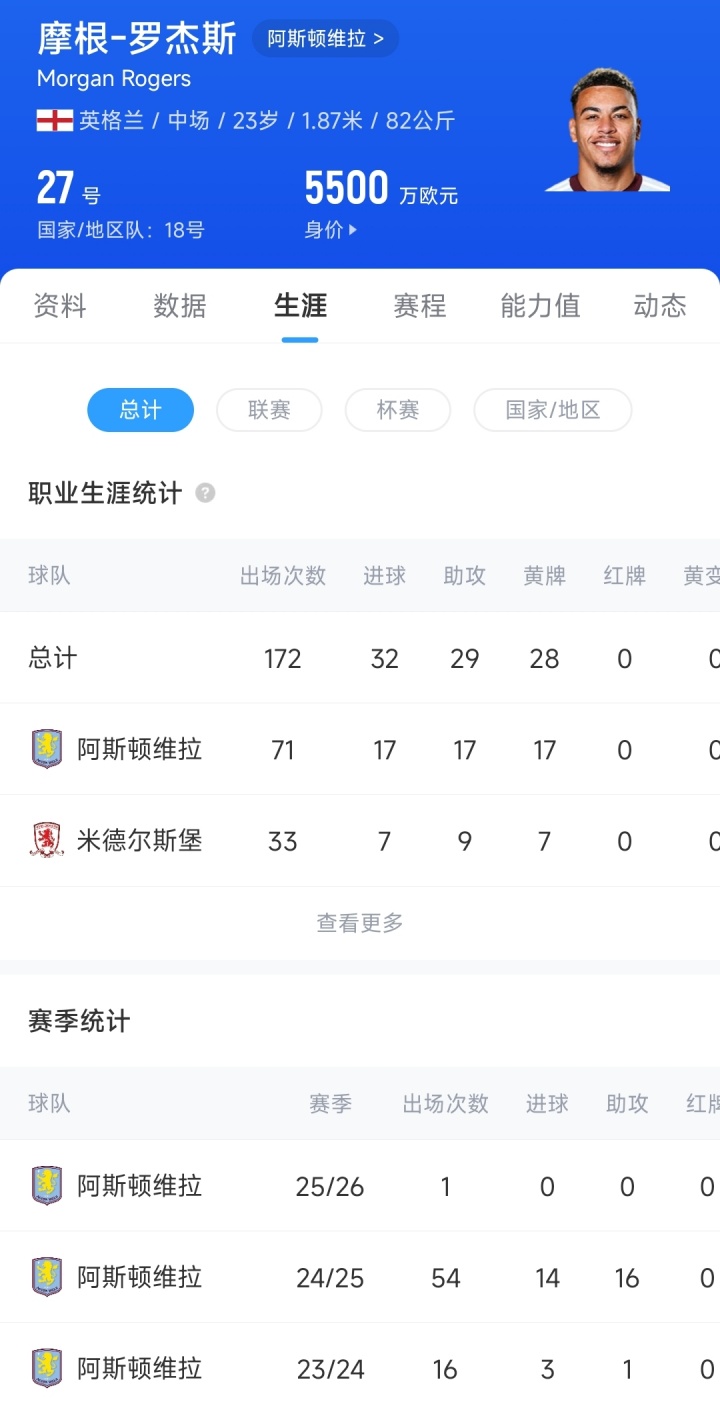Viewport: 720px width, 1404px height.
Task: Expand the 身价 market value arrow
Action: coord(352,230)
